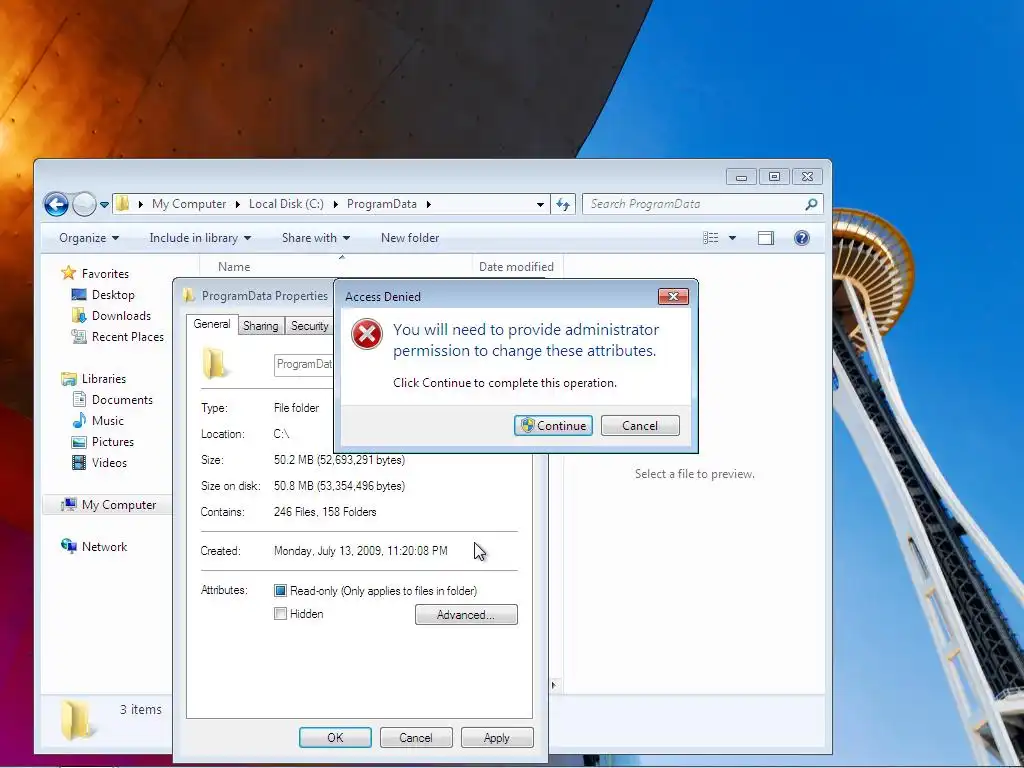Go back with the Explorer back arrow

click(x=57, y=204)
